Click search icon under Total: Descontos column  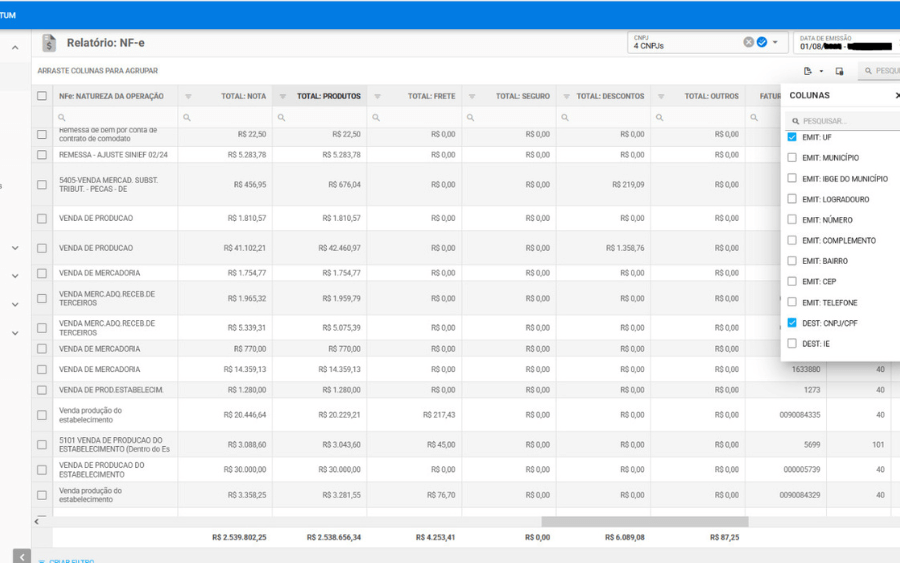point(565,118)
